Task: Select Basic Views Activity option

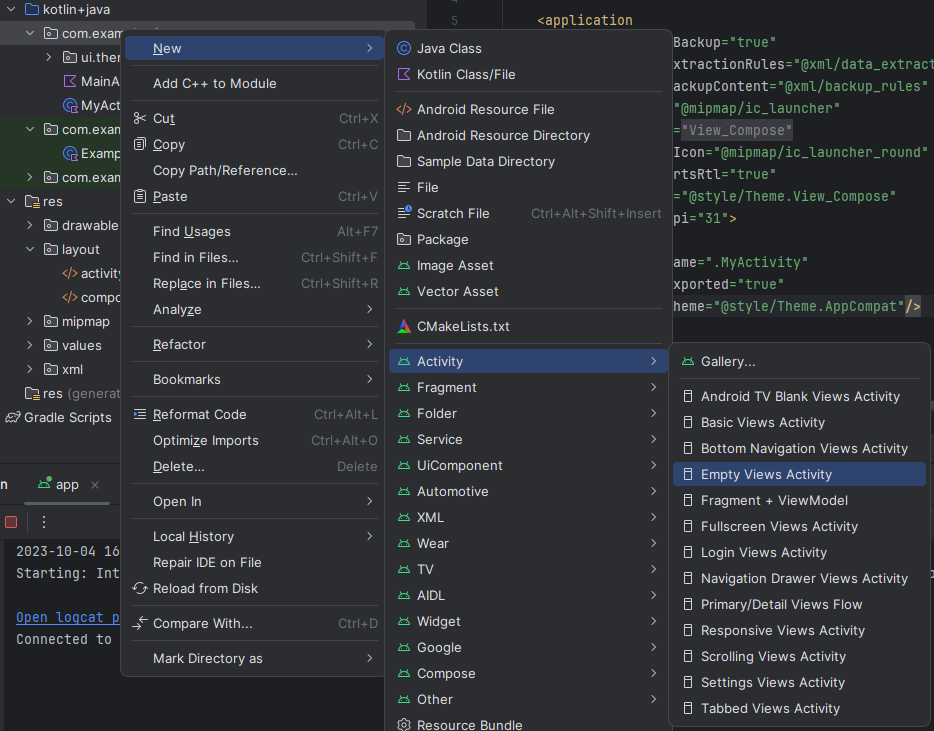Action: [762, 422]
